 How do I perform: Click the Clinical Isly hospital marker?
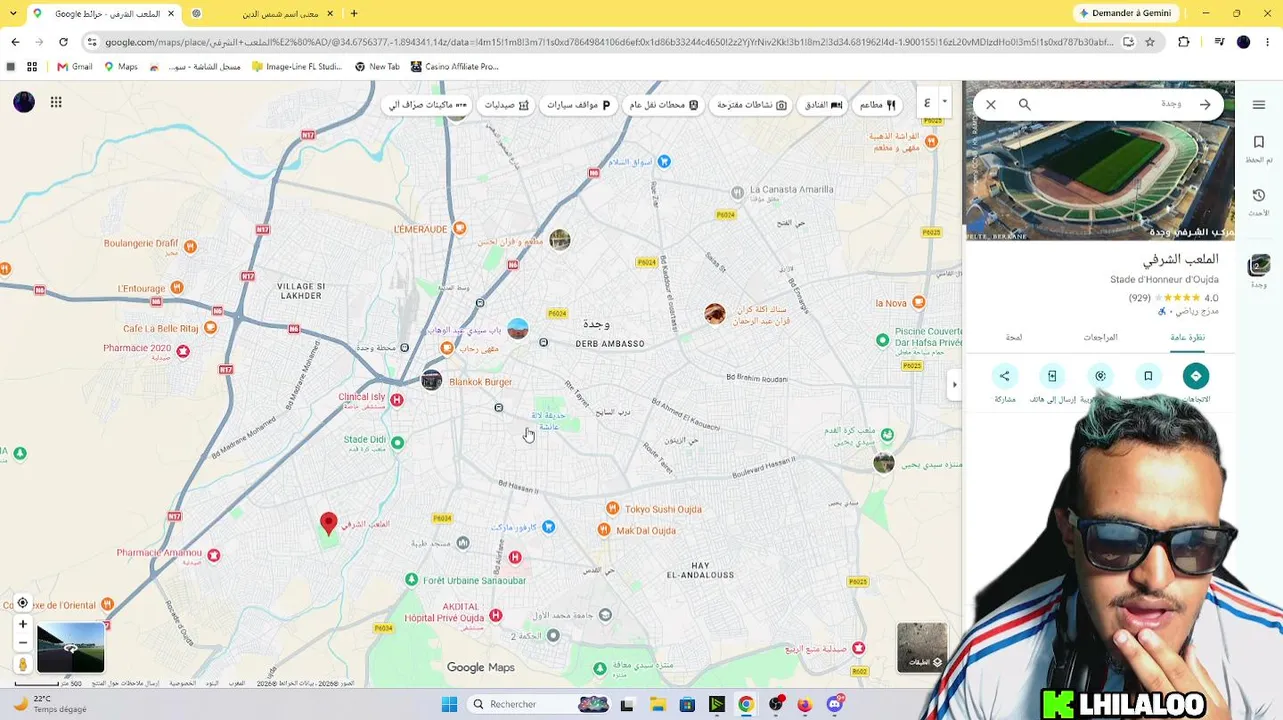tap(397, 400)
